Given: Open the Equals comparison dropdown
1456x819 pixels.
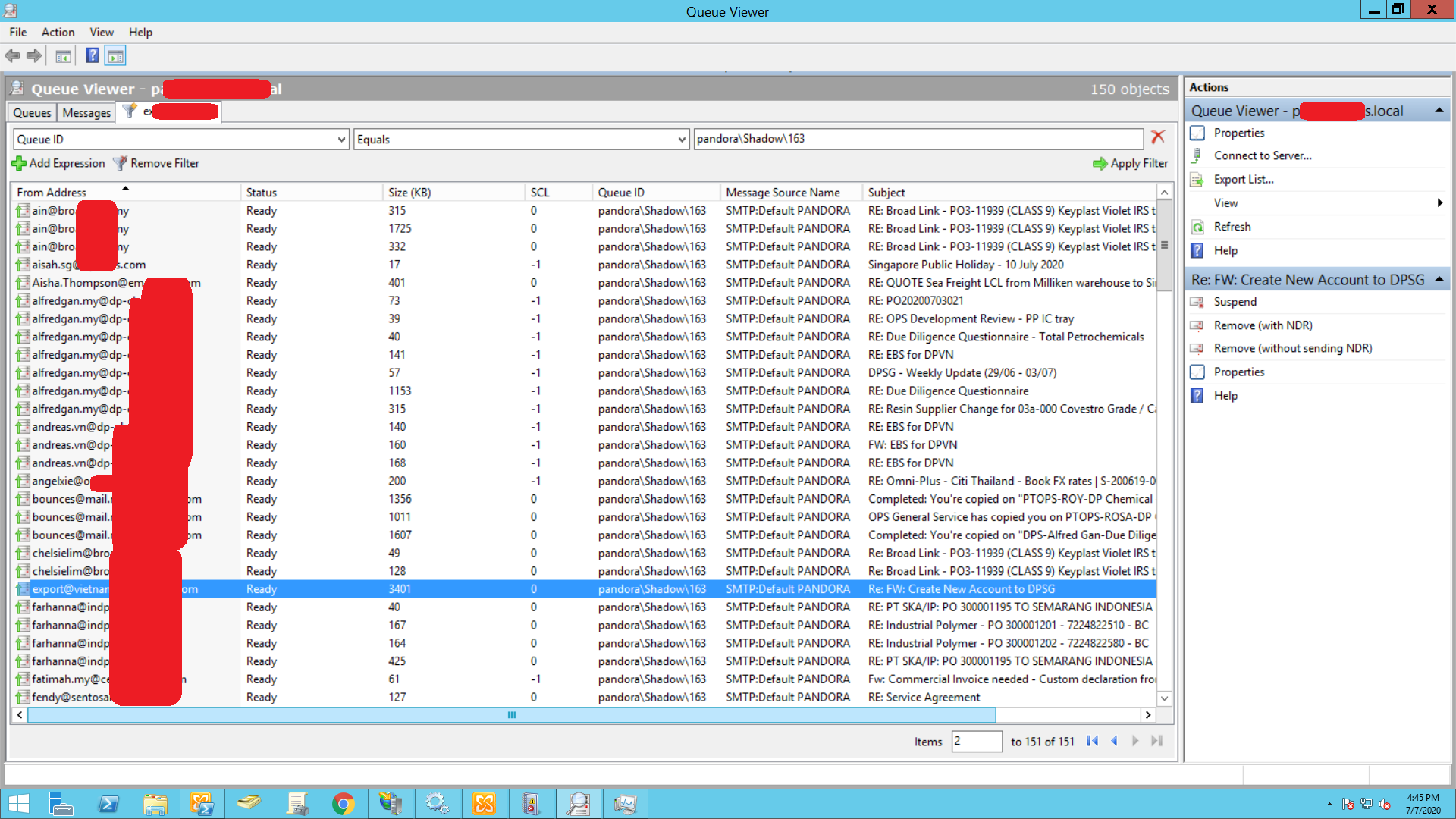Looking at the screenshot, I should (681, 139).
